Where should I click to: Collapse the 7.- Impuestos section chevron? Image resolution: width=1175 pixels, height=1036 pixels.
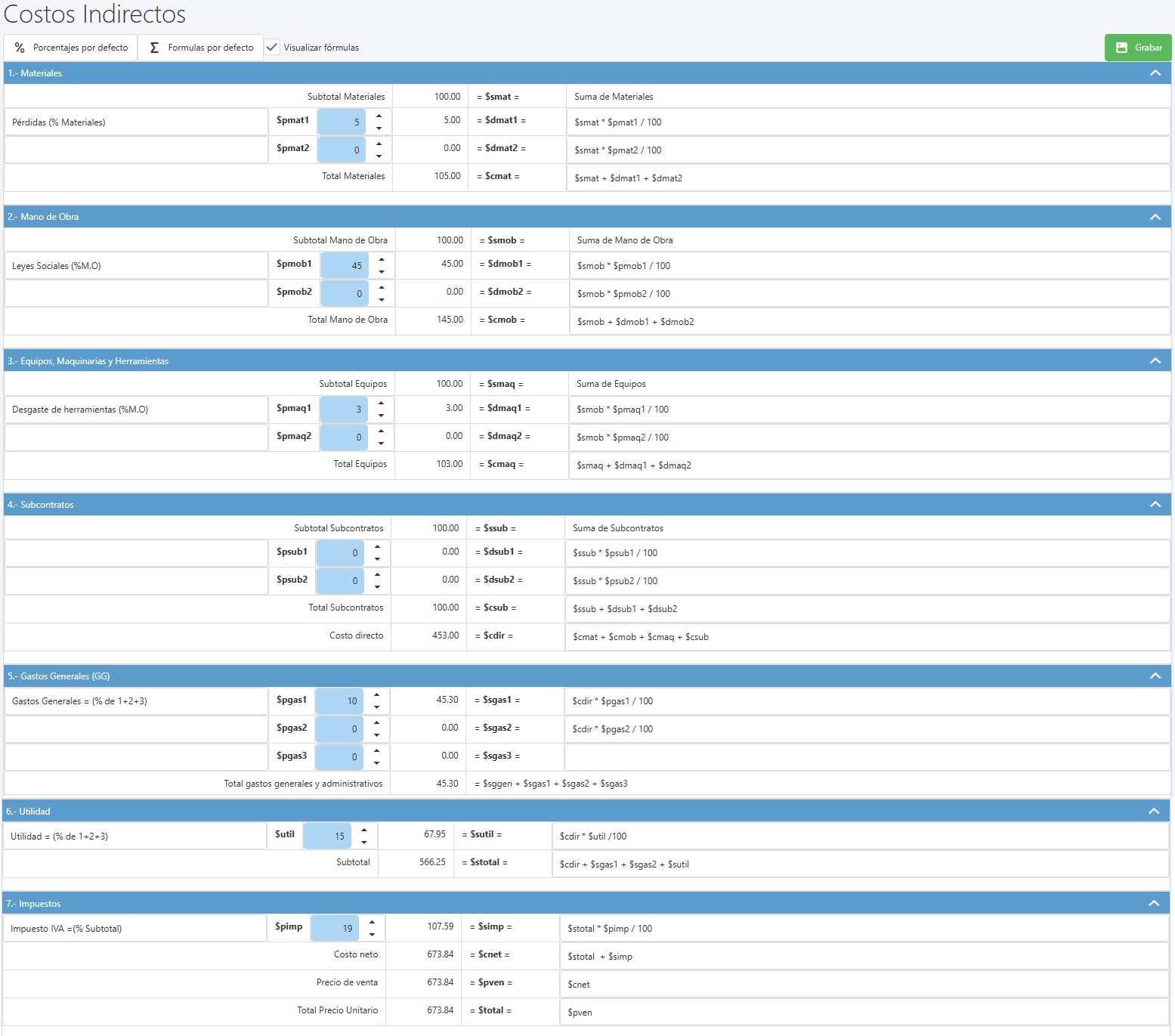(x=1153, y=904)
